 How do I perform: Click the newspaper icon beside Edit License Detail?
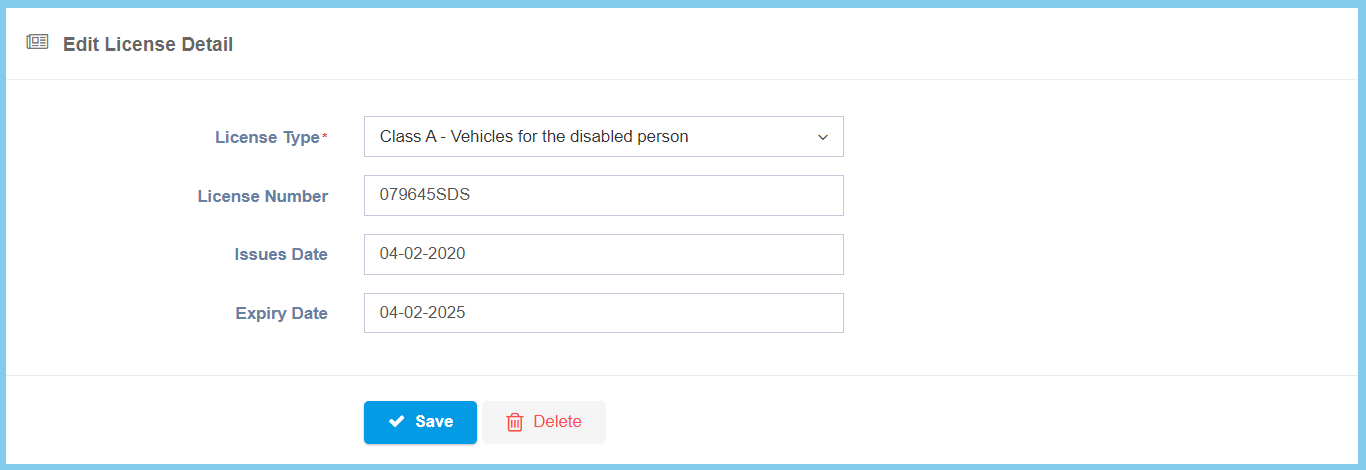click(x=37, y=42)
